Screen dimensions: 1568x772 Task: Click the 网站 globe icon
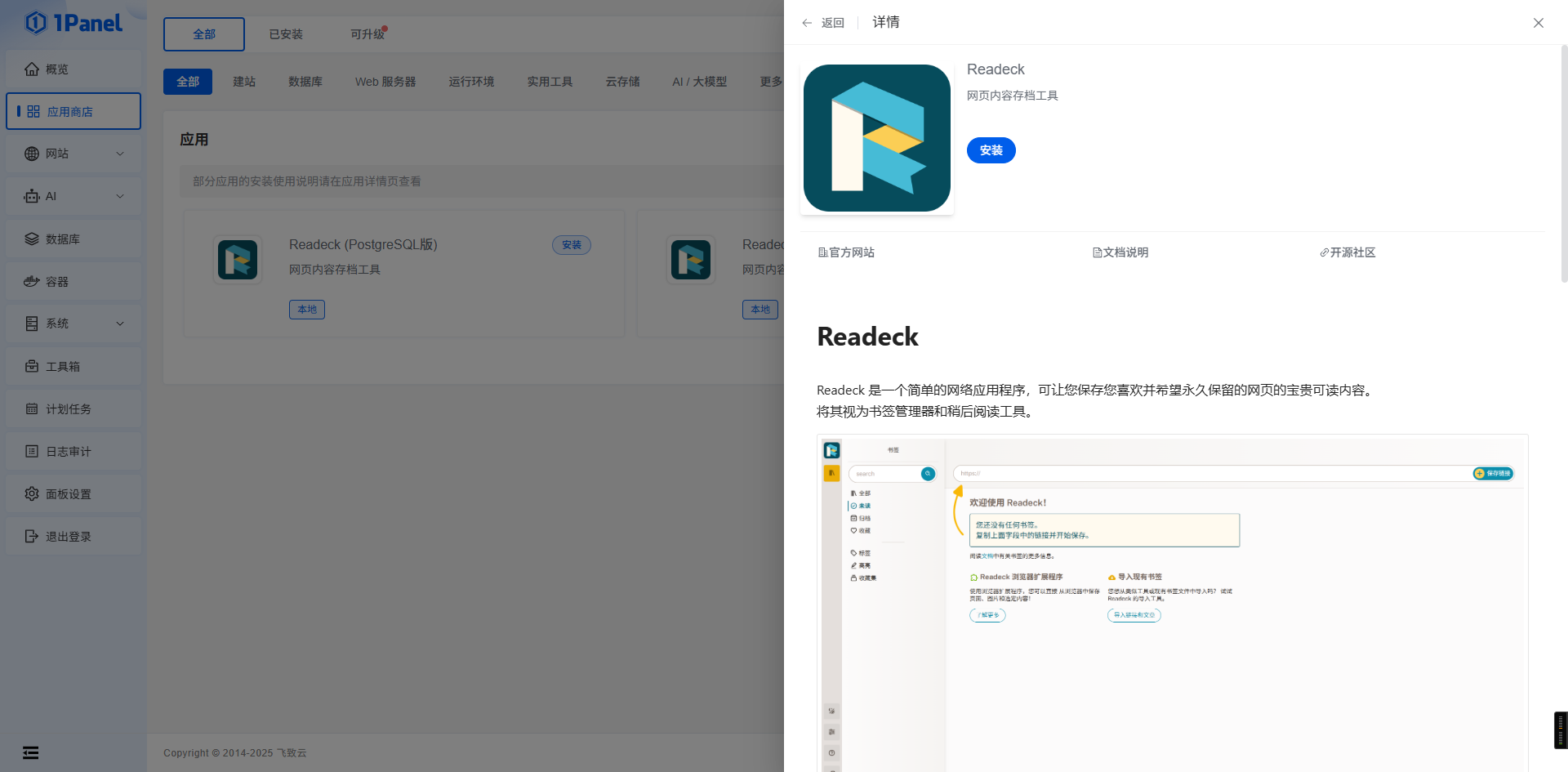[32, 154]
